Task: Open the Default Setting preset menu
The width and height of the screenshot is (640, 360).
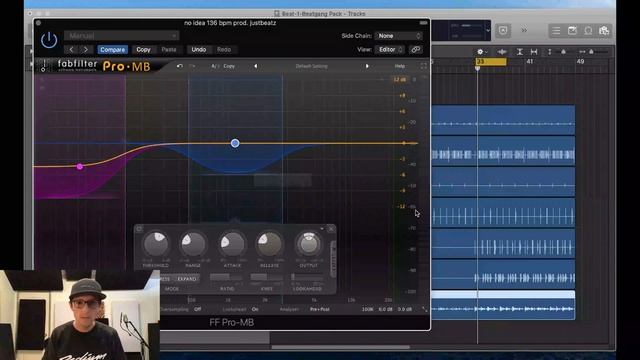Action: click(311, 66)
